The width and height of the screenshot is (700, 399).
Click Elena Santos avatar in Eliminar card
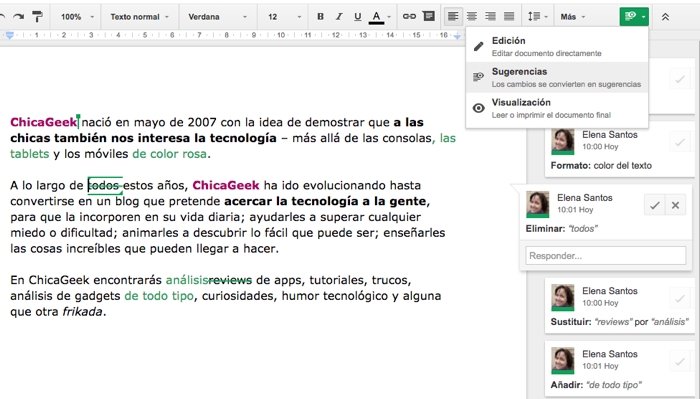click(538, 204)
